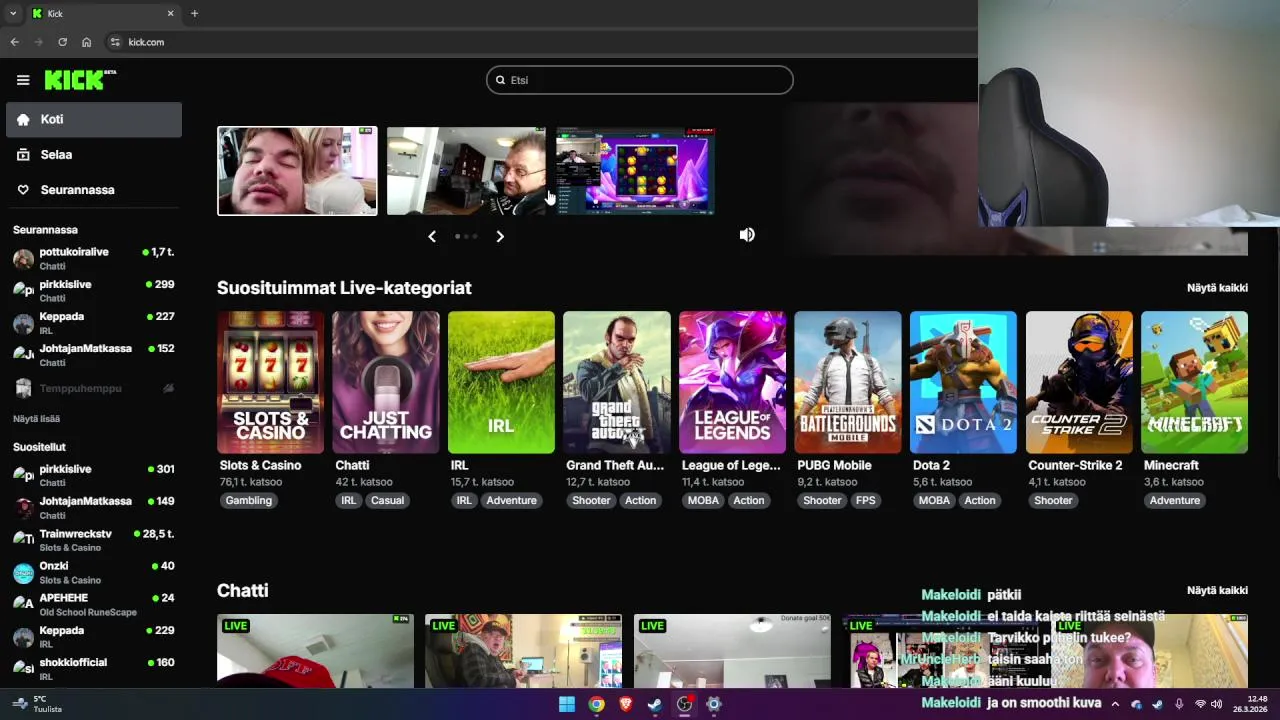This screenshot has width=1280, height=720.
Task: Launch Chrome from the taskbar
Action: click(596, 704)
